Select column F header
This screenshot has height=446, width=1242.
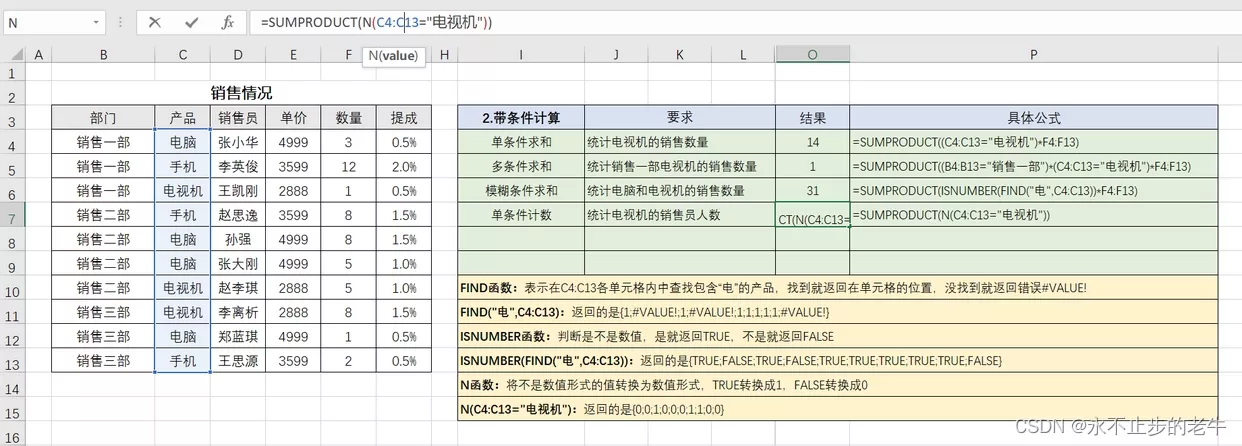click(x=349, y=54)
